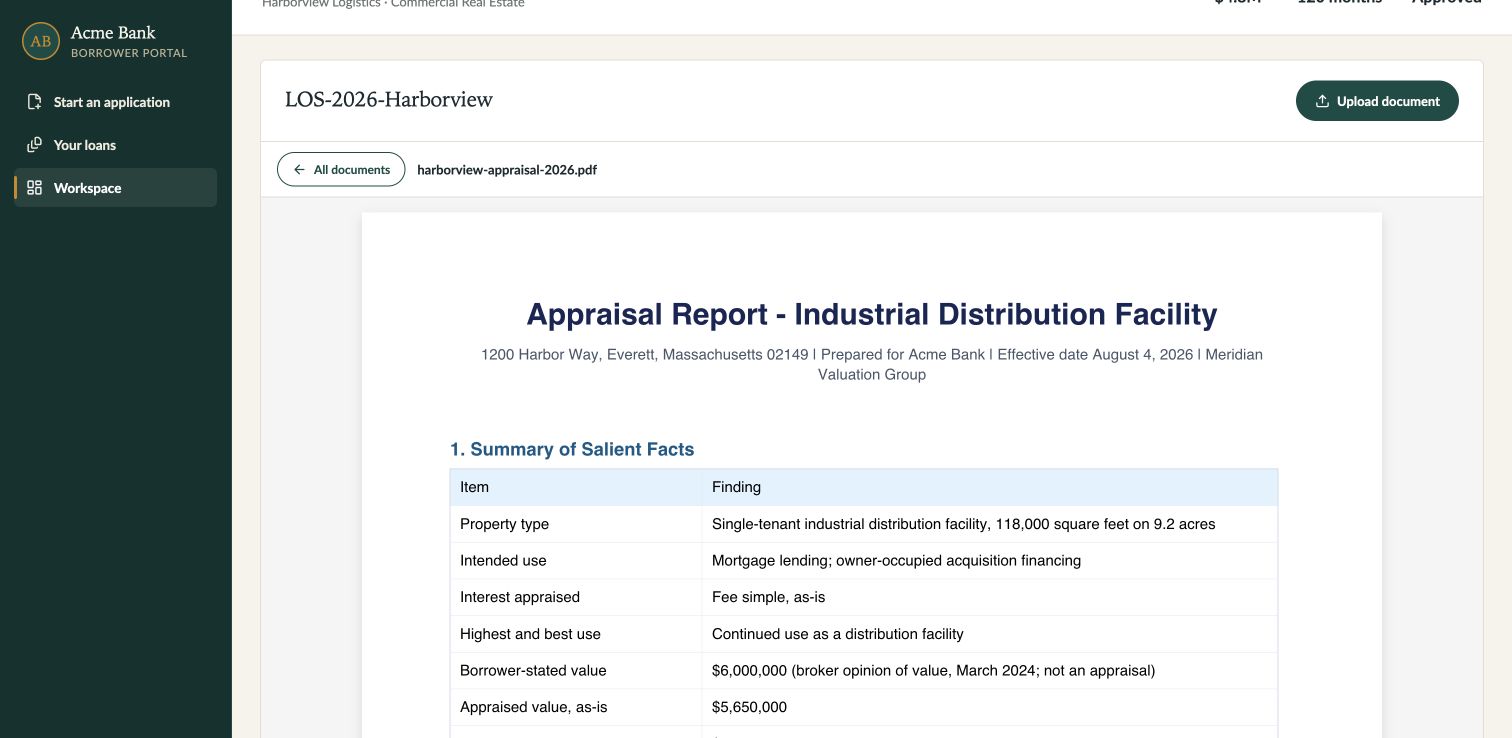Click the Start an application icon
The height and width of the screenshot is (738, 1512).
point(34,102)
